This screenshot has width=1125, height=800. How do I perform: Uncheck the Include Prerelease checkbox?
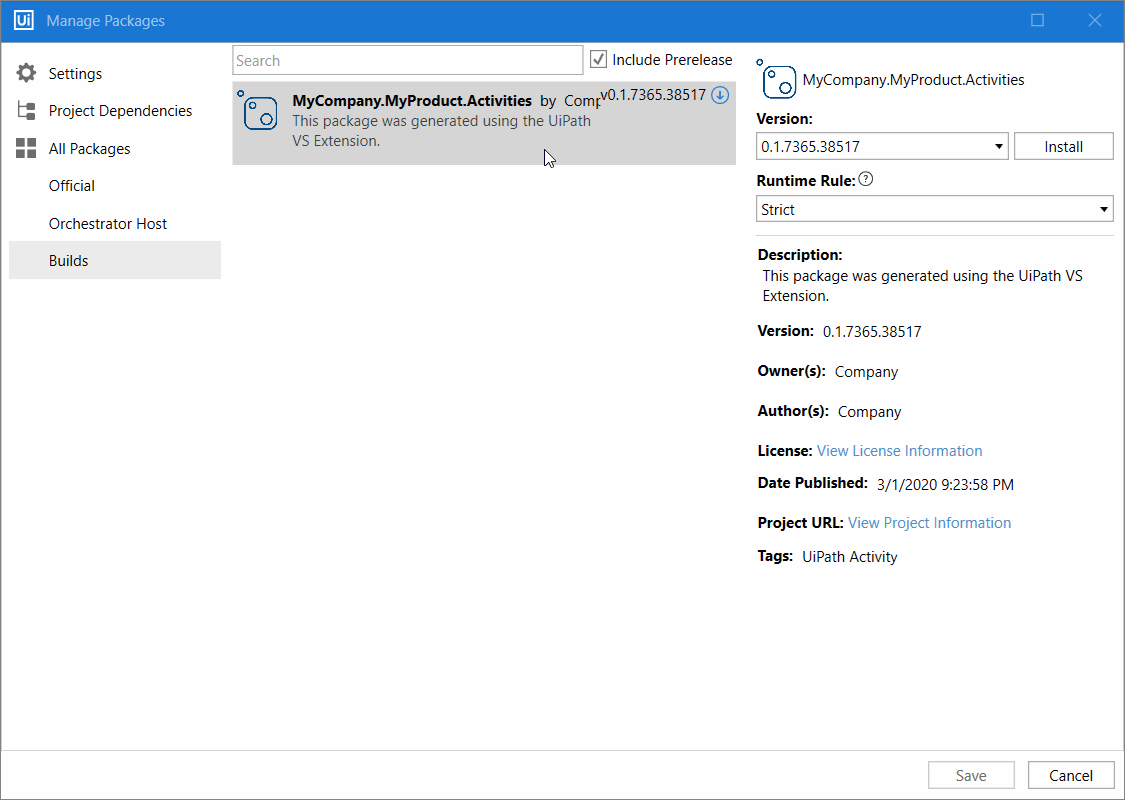[599, 60]
